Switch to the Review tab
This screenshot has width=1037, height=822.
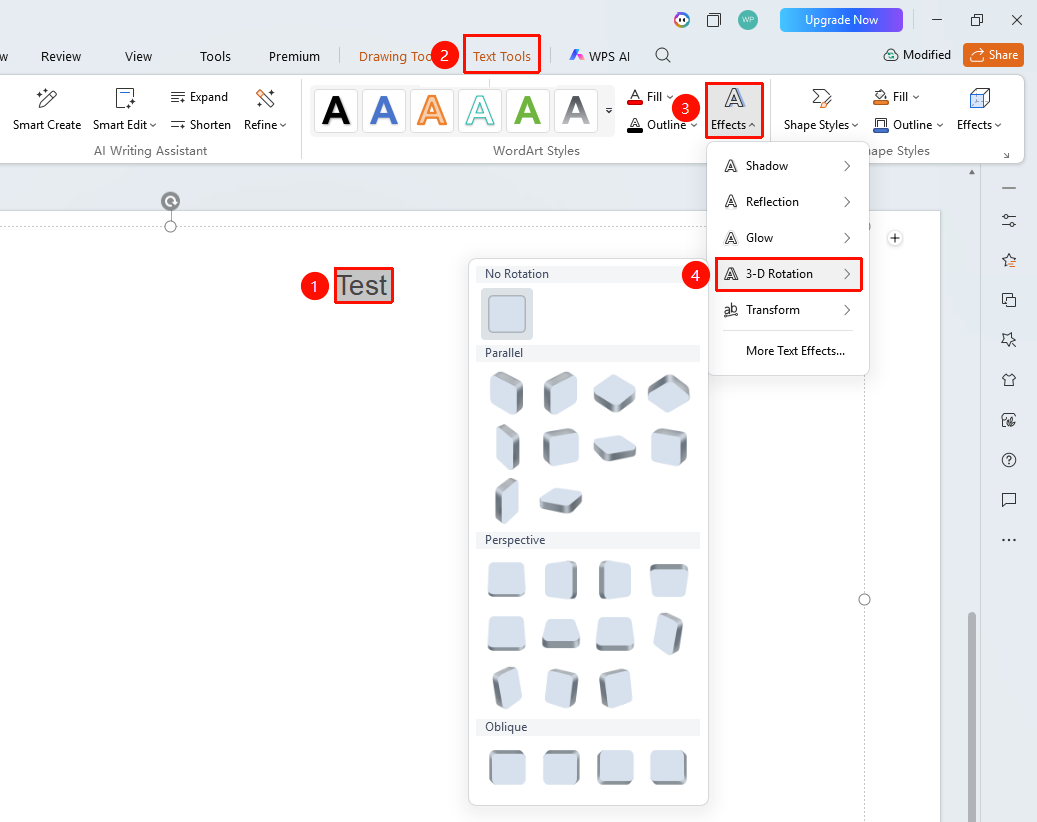point(61,56)
